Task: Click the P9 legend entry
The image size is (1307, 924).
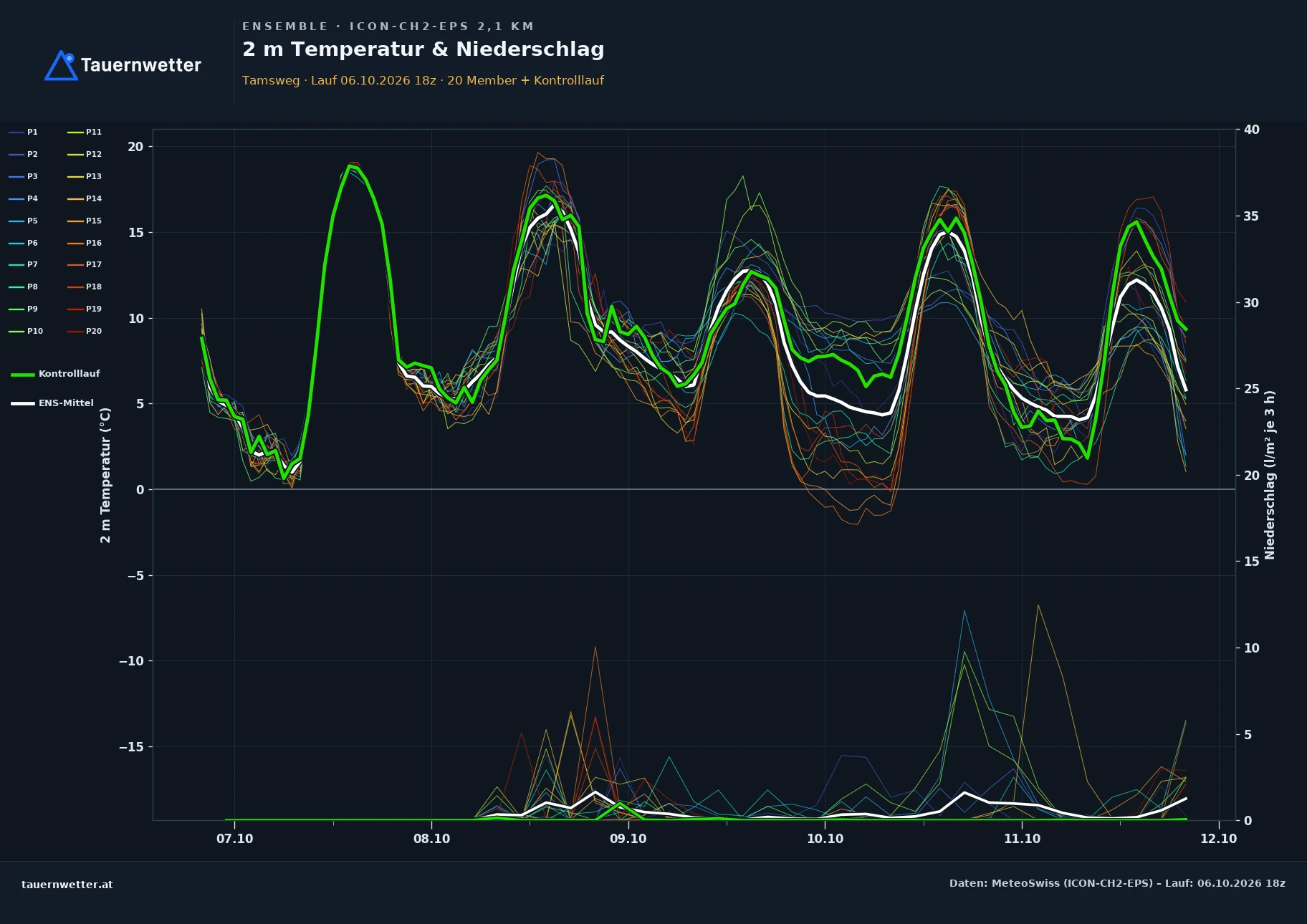Action: point(23,309)
